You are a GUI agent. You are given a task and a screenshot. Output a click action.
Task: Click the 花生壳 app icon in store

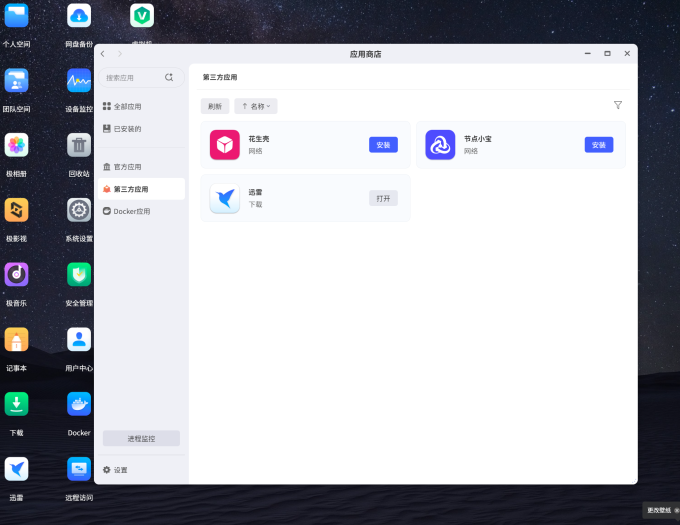click(x=225, y=145)
